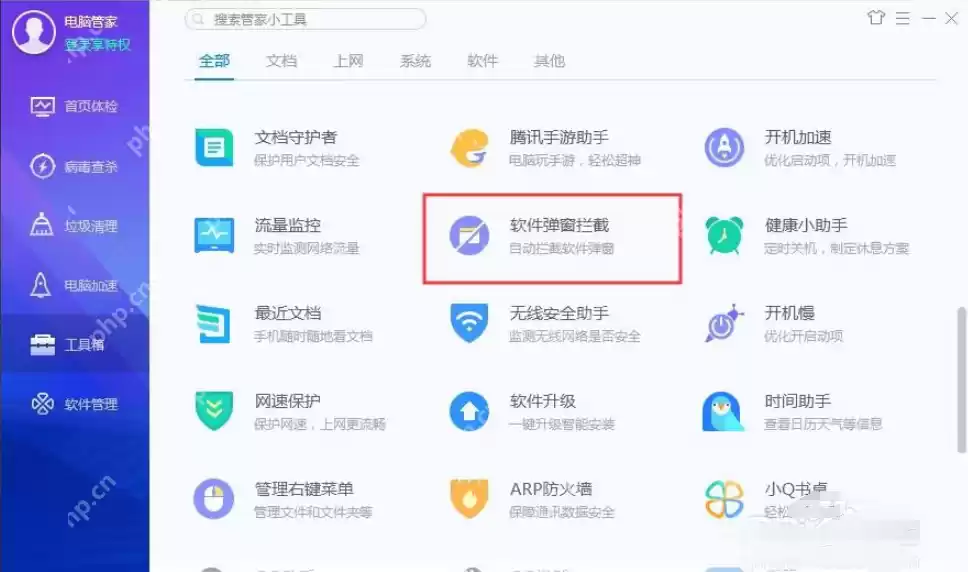Open the 开机加速 rocket icon
This screenshot has width=968, height=572.
(x=724, y=147)
